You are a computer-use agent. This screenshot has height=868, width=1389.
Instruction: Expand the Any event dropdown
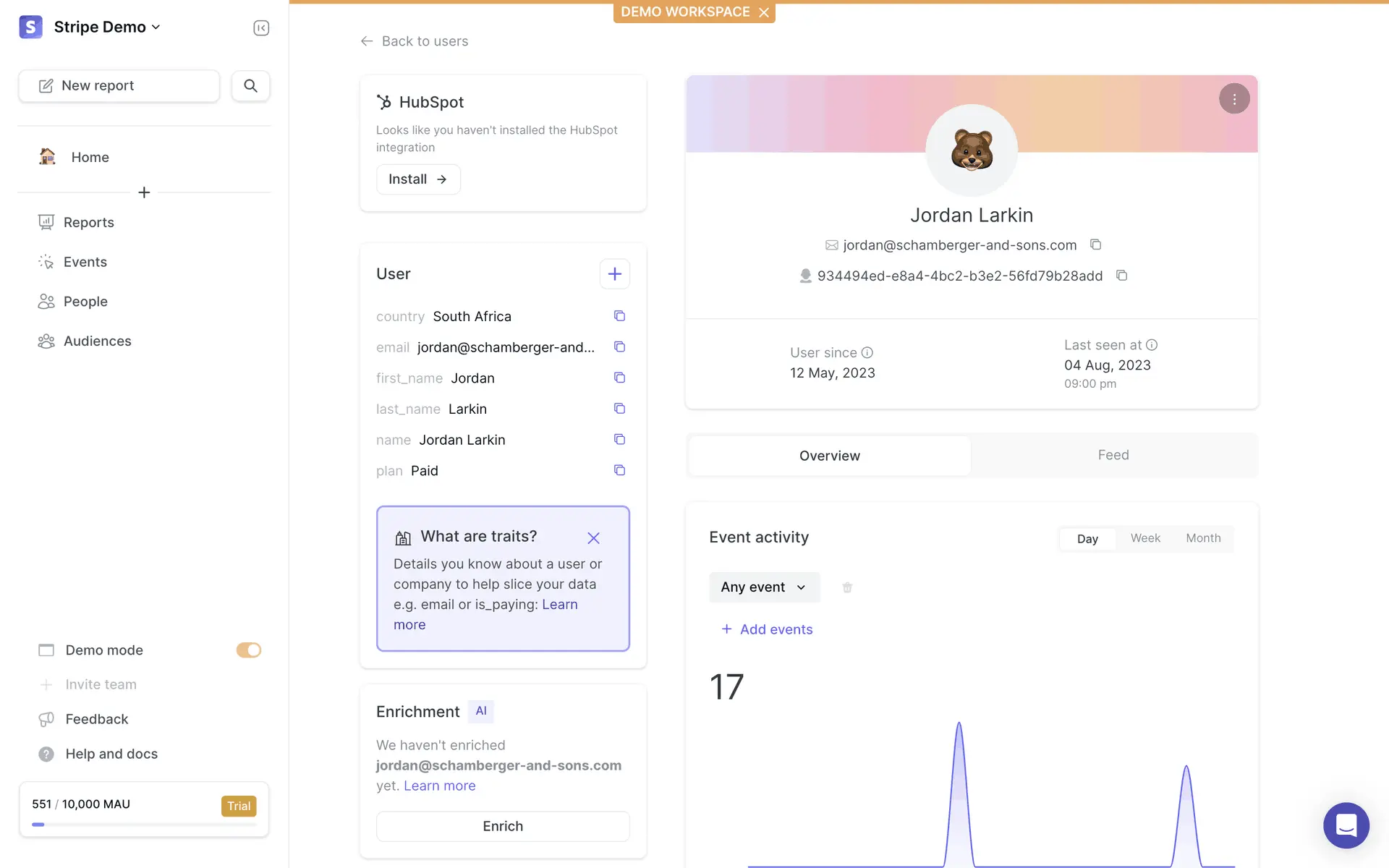pyautogui.click(x=764, y=587)
